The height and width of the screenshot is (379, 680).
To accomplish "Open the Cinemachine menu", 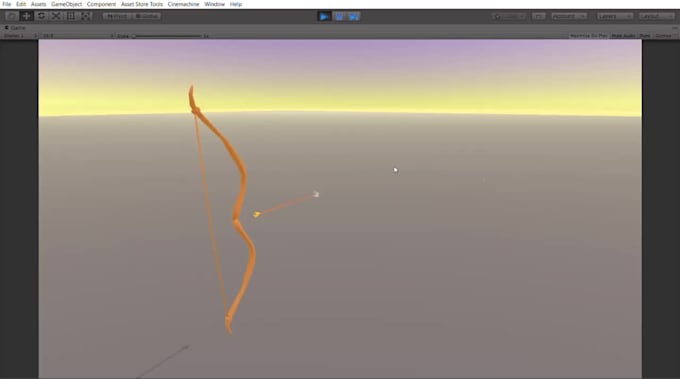I will 183,4.
